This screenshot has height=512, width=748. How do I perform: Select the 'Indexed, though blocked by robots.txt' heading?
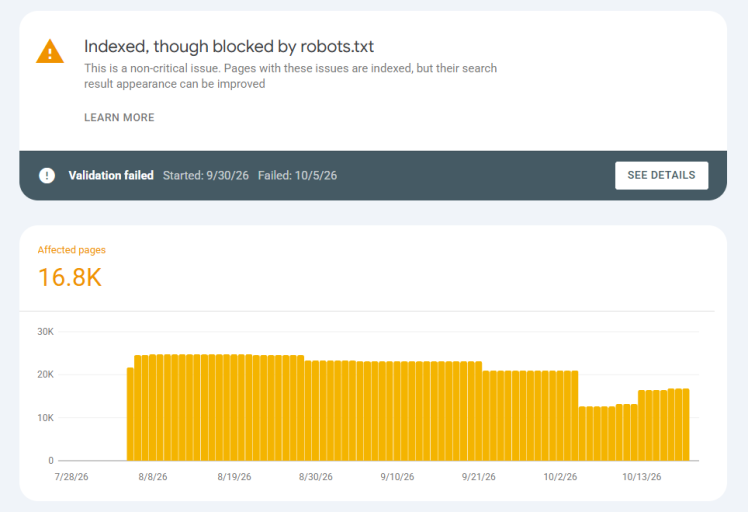229,46
